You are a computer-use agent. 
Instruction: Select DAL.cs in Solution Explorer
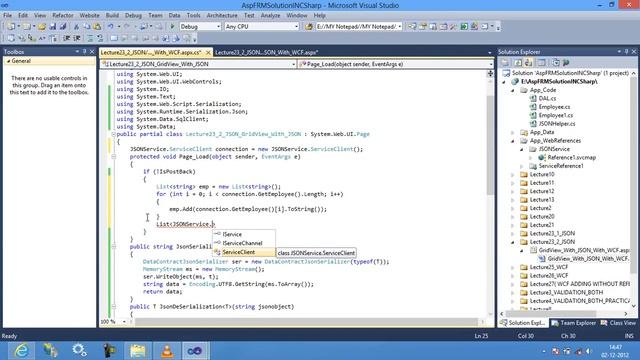click(x=547, y=98)
